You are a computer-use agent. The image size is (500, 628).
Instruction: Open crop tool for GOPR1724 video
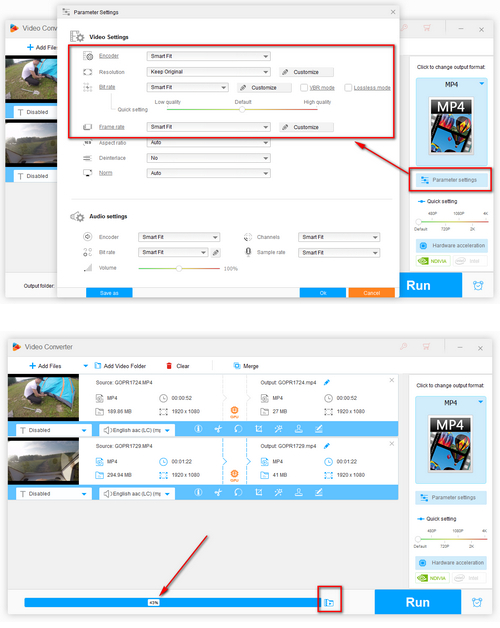[259, 429]
